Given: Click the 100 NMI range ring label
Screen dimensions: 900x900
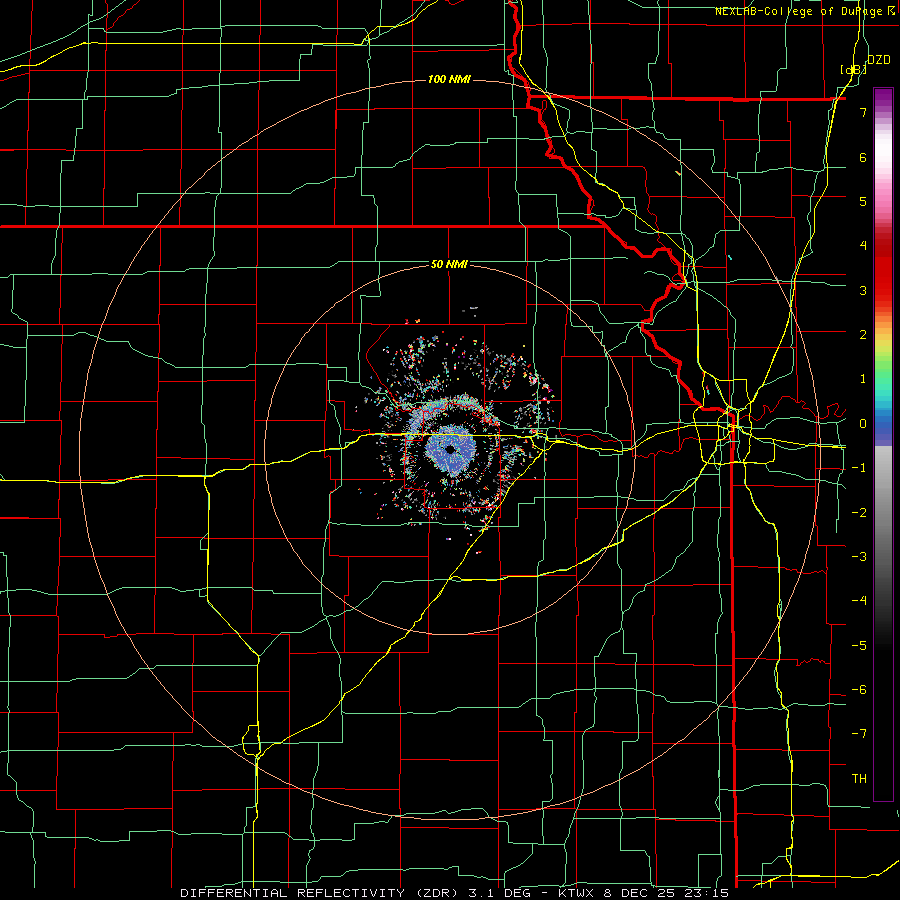Looking at the screenshot, I should [x=449, y=79].
